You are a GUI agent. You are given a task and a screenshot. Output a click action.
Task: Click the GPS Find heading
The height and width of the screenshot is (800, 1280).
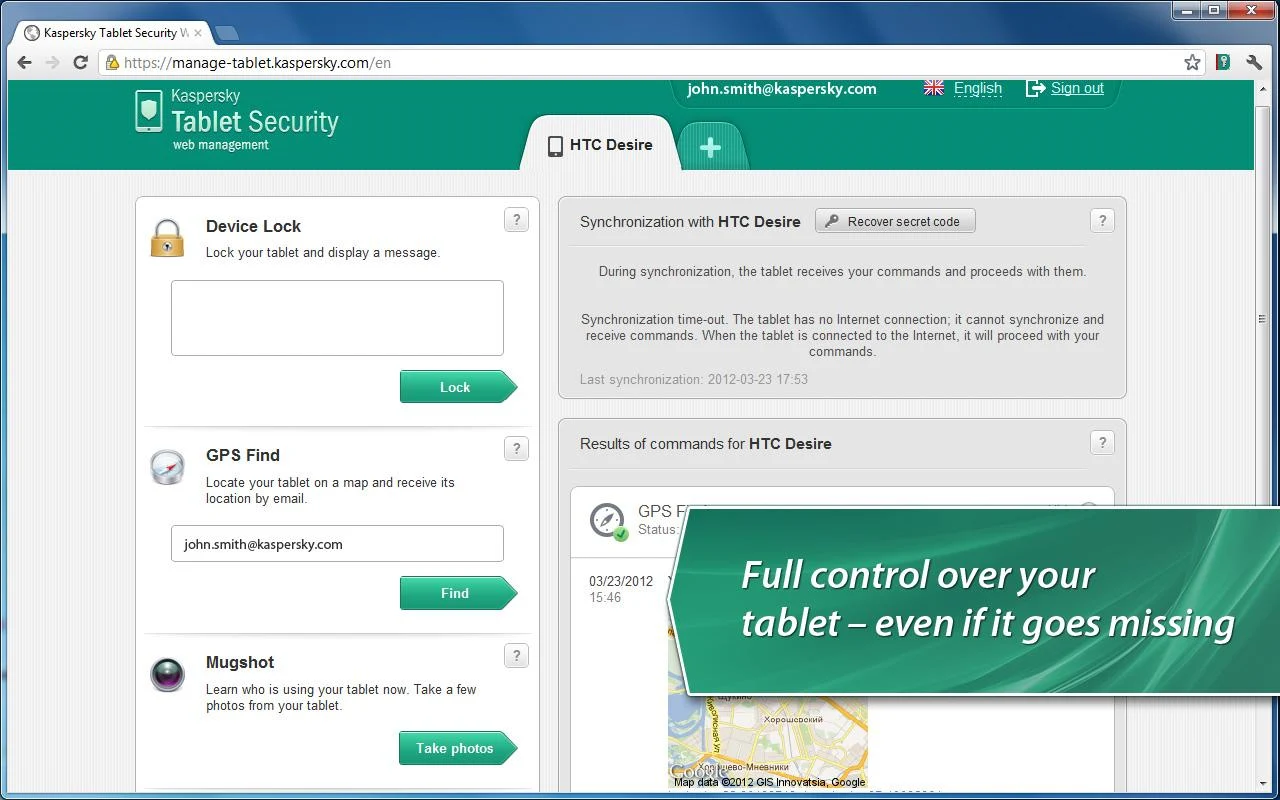click(243, 455)
